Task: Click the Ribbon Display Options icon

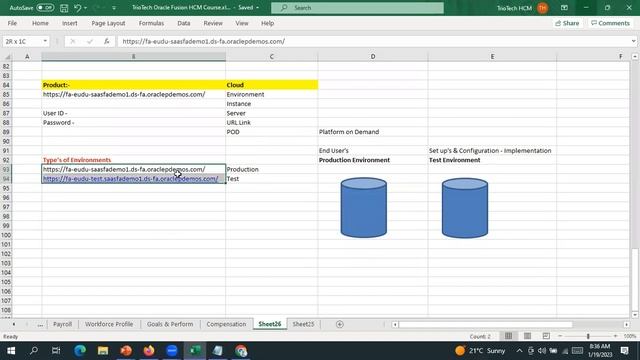Action: [564, 8]
